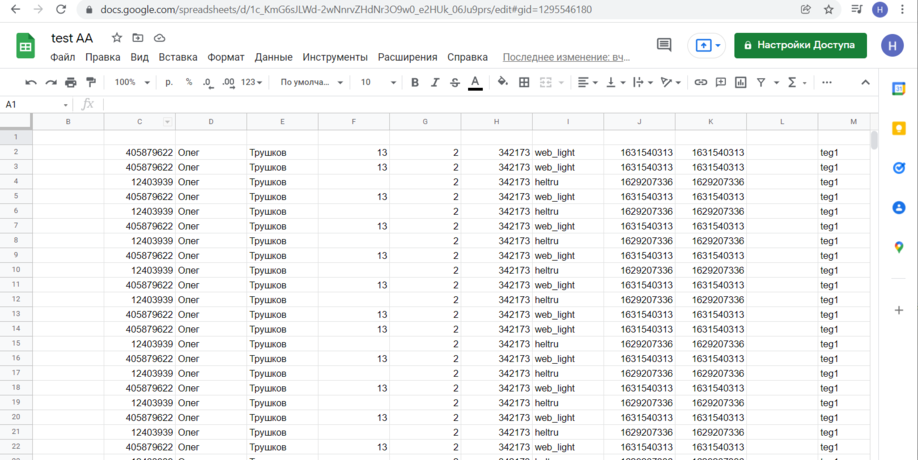Print the spreadsheet via printer icon
The height and width of the screenshot is (460, 918).
click(x=71, y=83)
